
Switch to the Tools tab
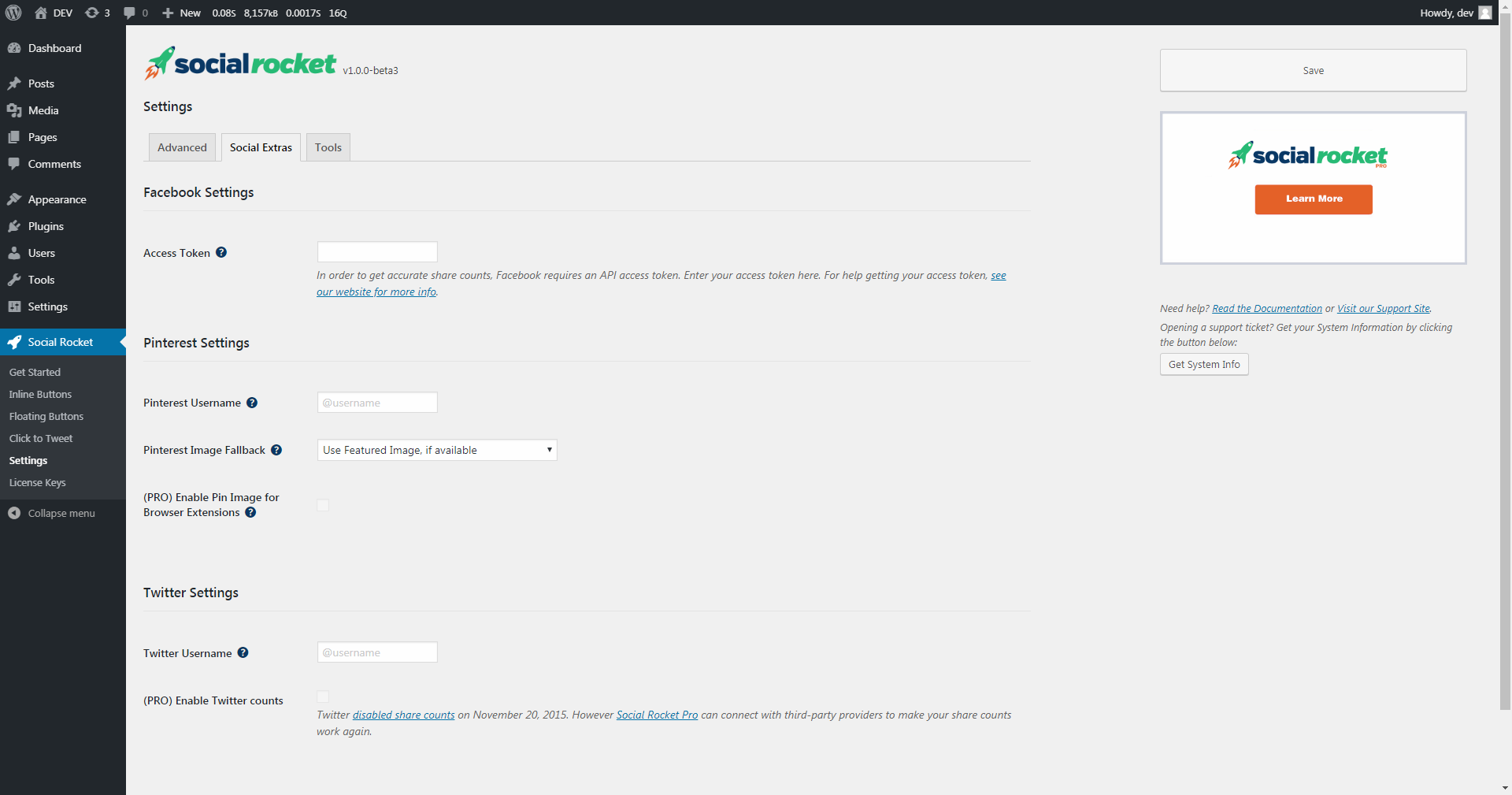(328, 147)
